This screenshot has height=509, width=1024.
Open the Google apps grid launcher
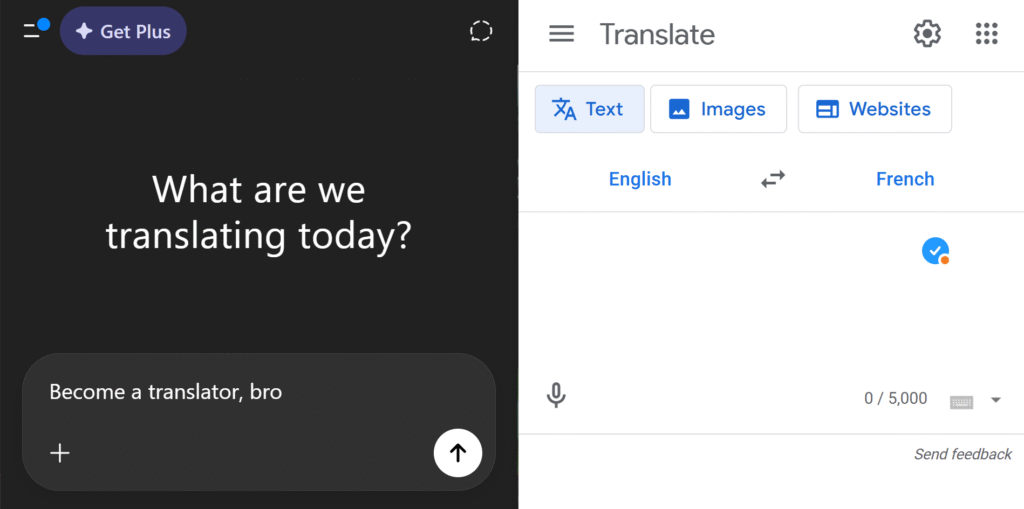coord(986,34)
